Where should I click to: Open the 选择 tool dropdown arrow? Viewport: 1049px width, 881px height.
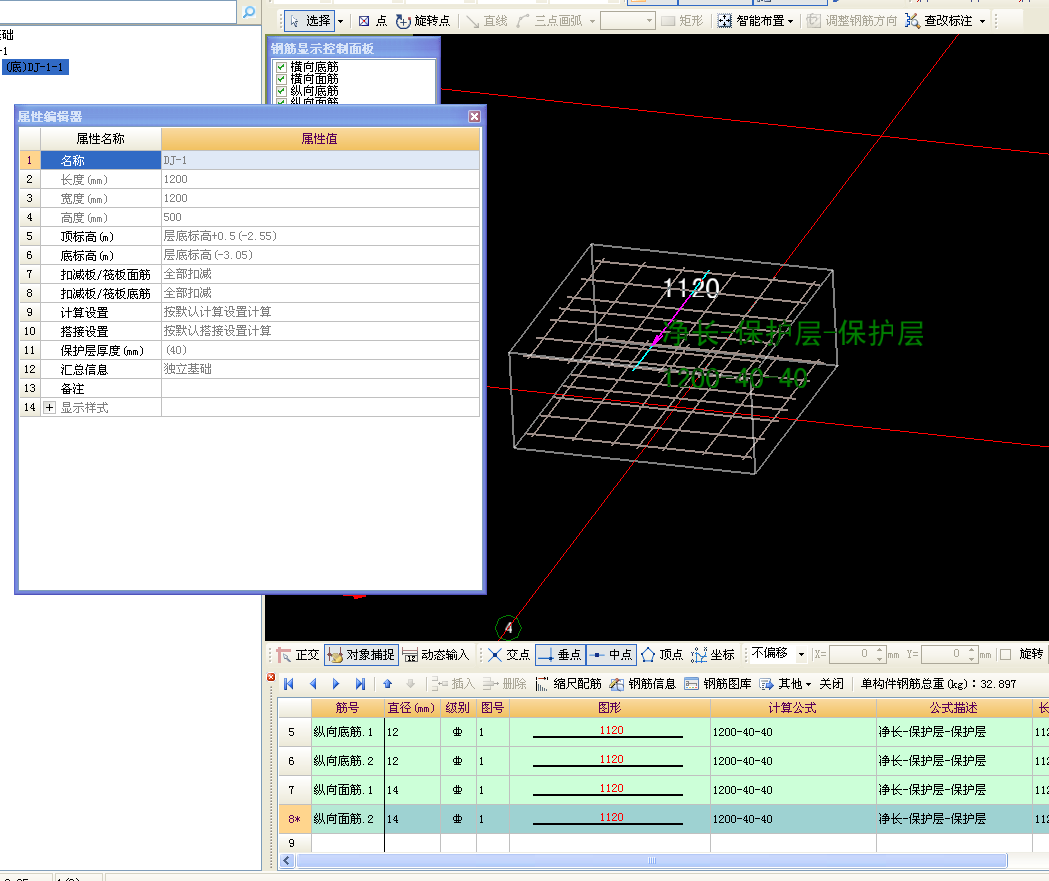click(x=341, y=21)
